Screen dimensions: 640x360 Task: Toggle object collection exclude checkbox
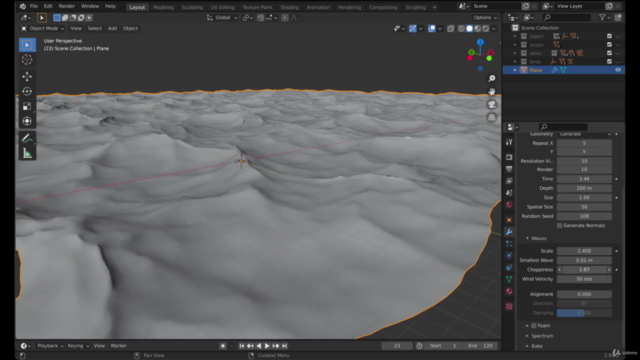coord(609,36)
